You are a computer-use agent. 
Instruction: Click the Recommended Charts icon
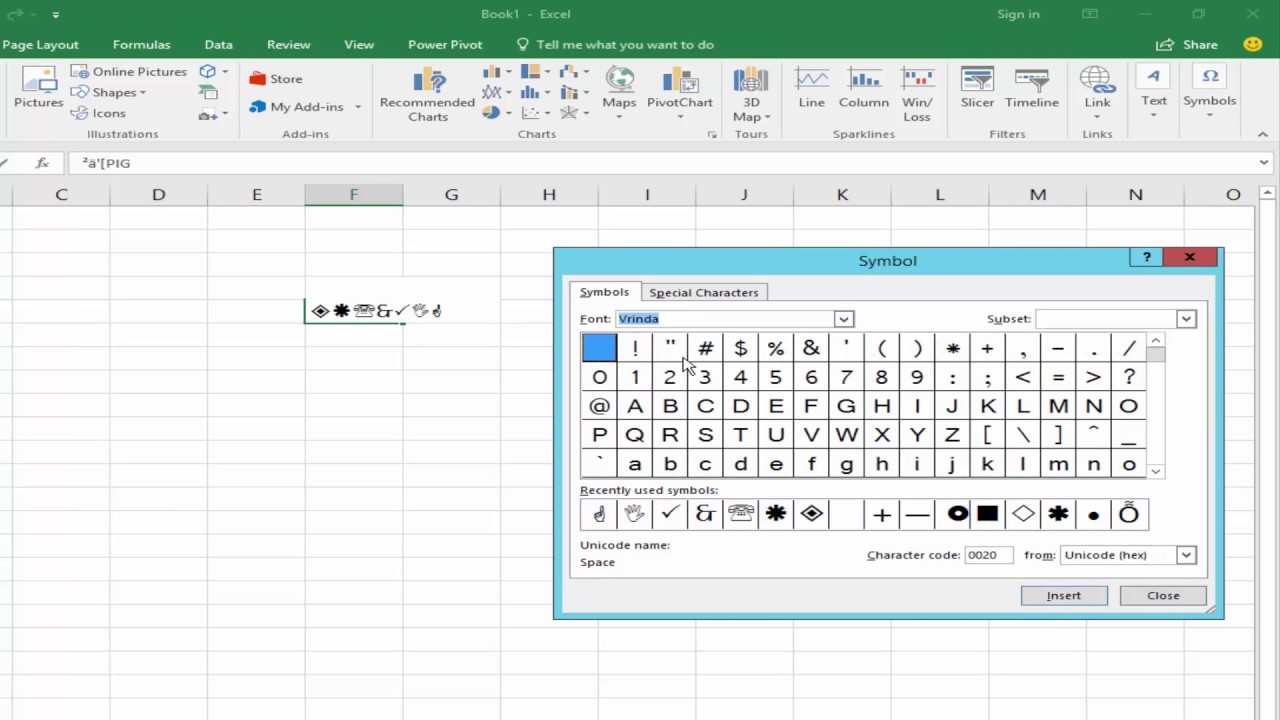[x=427, y=94]
